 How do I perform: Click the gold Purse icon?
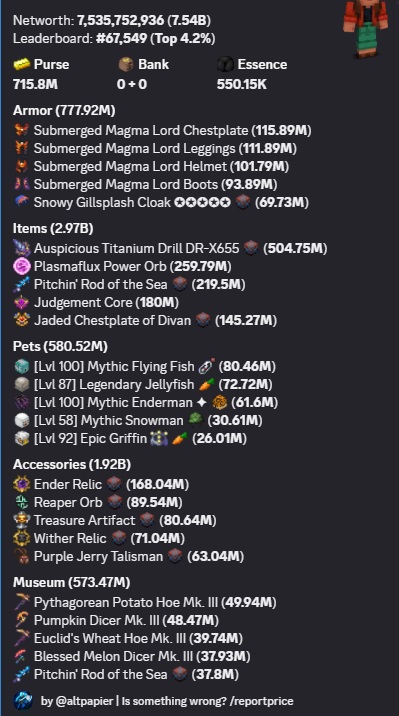[22, 65]
